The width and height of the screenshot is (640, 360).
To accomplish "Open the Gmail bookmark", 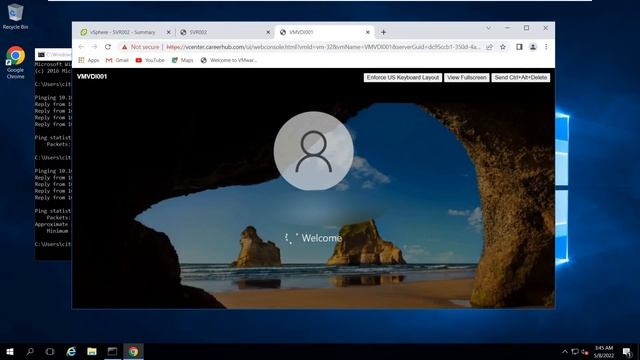I will [117, 60].
